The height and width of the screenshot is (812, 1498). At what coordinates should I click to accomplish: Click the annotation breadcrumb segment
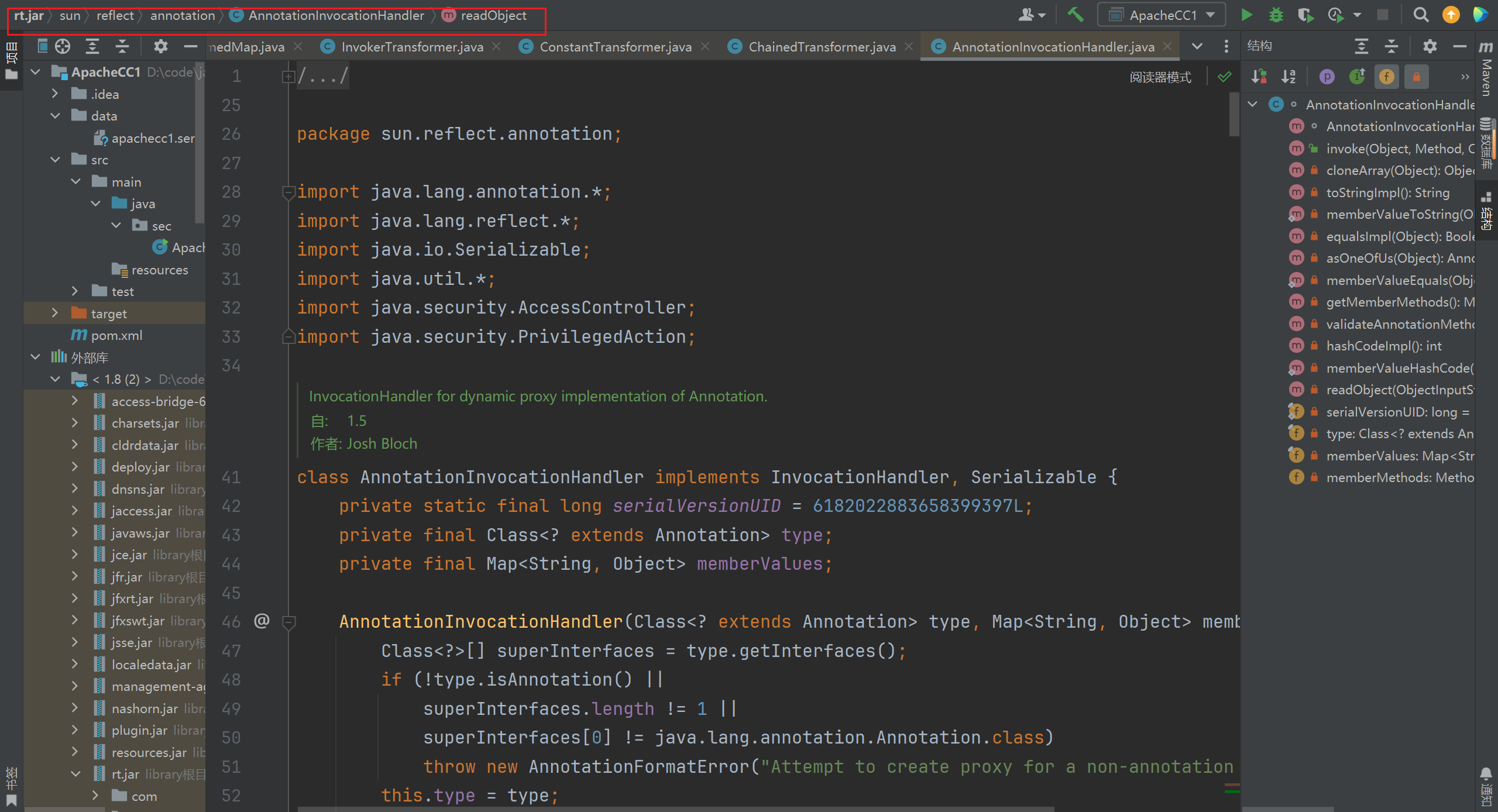click(x=183, y=16)
